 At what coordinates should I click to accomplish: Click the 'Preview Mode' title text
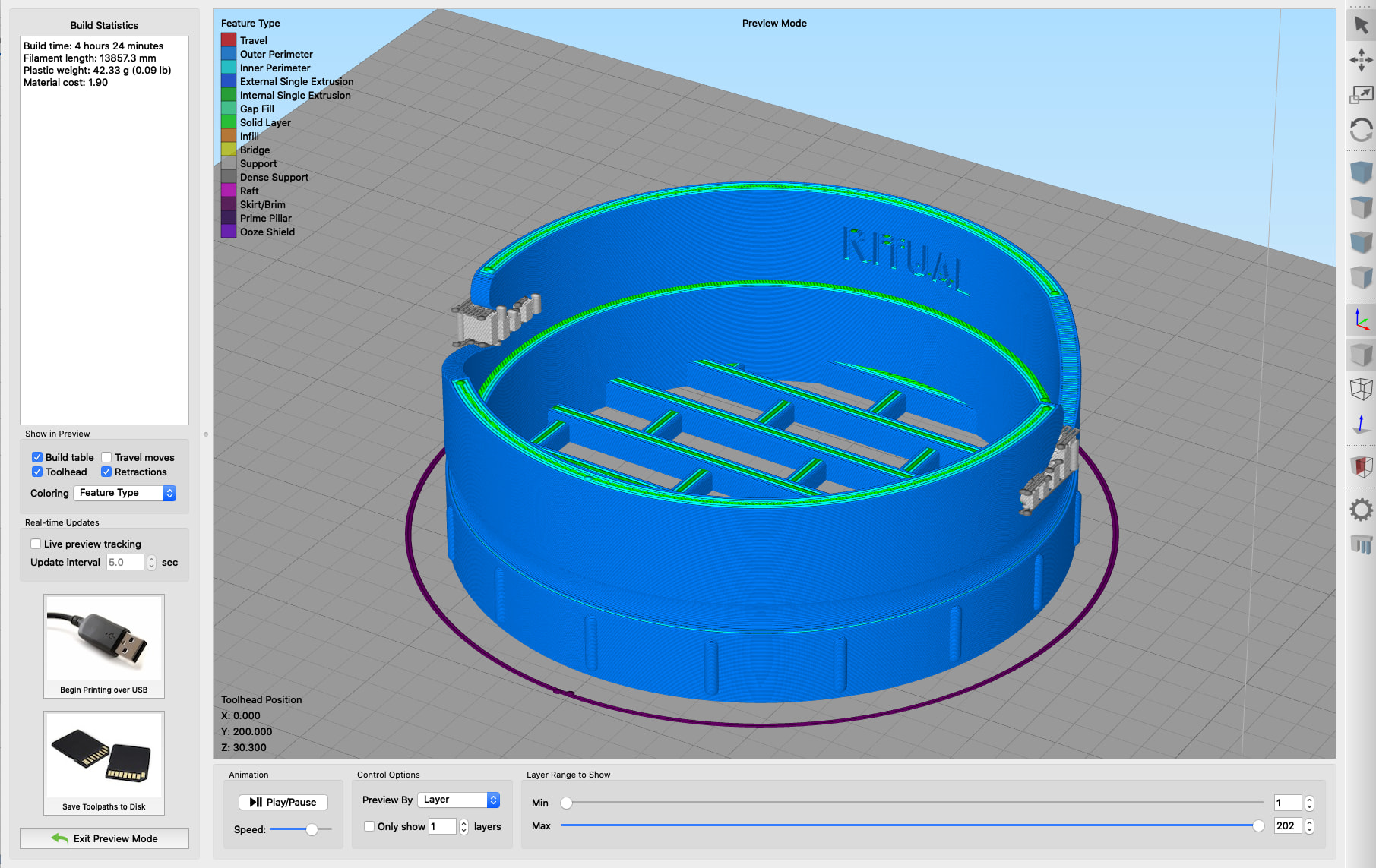tap(774, 23)
